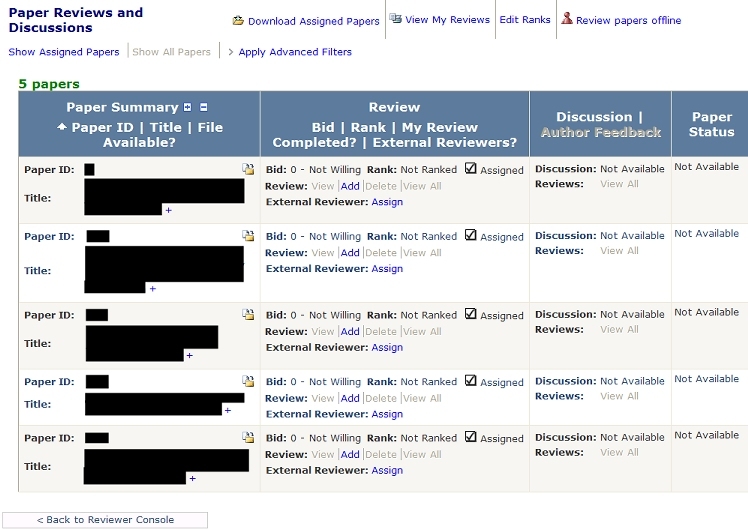Click the second paper's file download icon
The width and height of the screenshot is (748, 530).
(x=248, y=237)
